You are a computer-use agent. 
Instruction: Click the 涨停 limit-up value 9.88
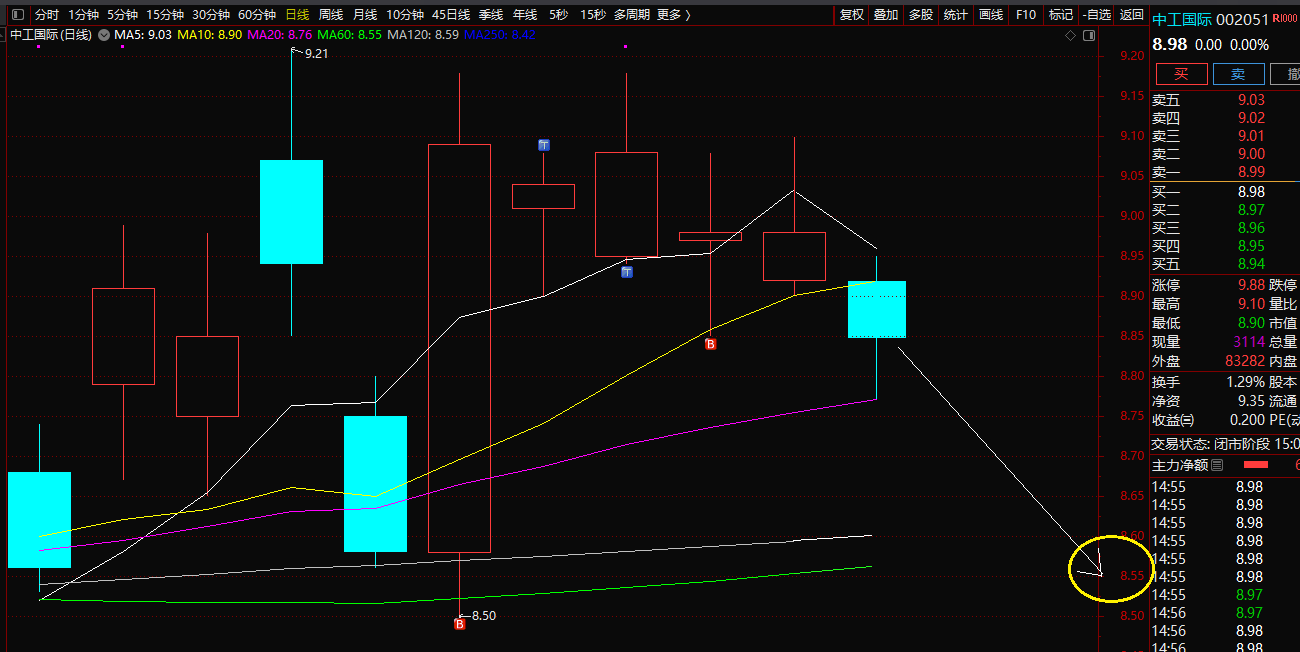tap(1251, 286)
